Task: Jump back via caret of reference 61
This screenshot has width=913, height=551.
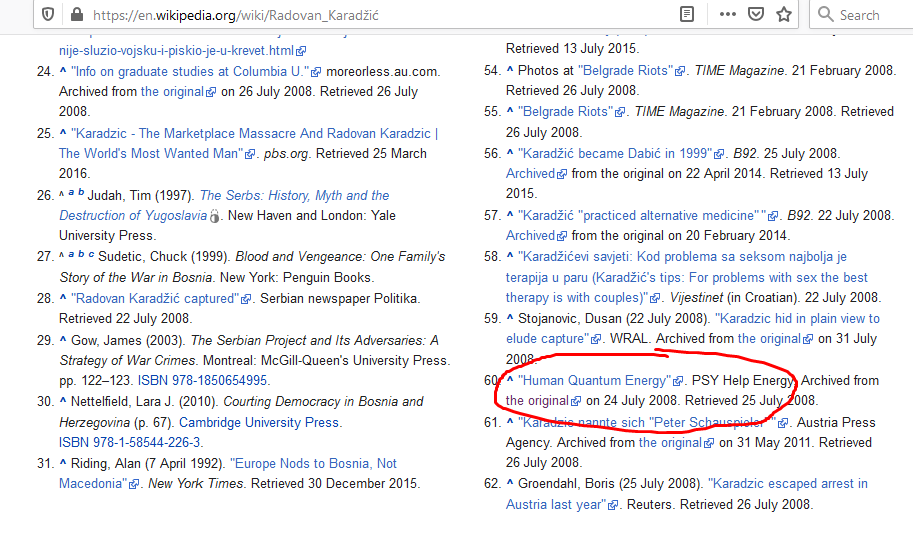Action: 509,422
